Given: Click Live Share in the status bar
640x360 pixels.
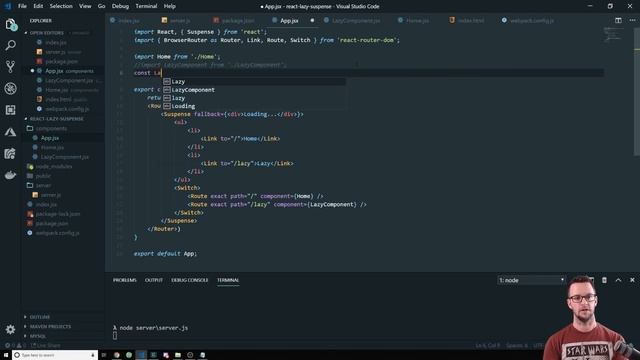Looking at the screenshot, I should [46, 345].
